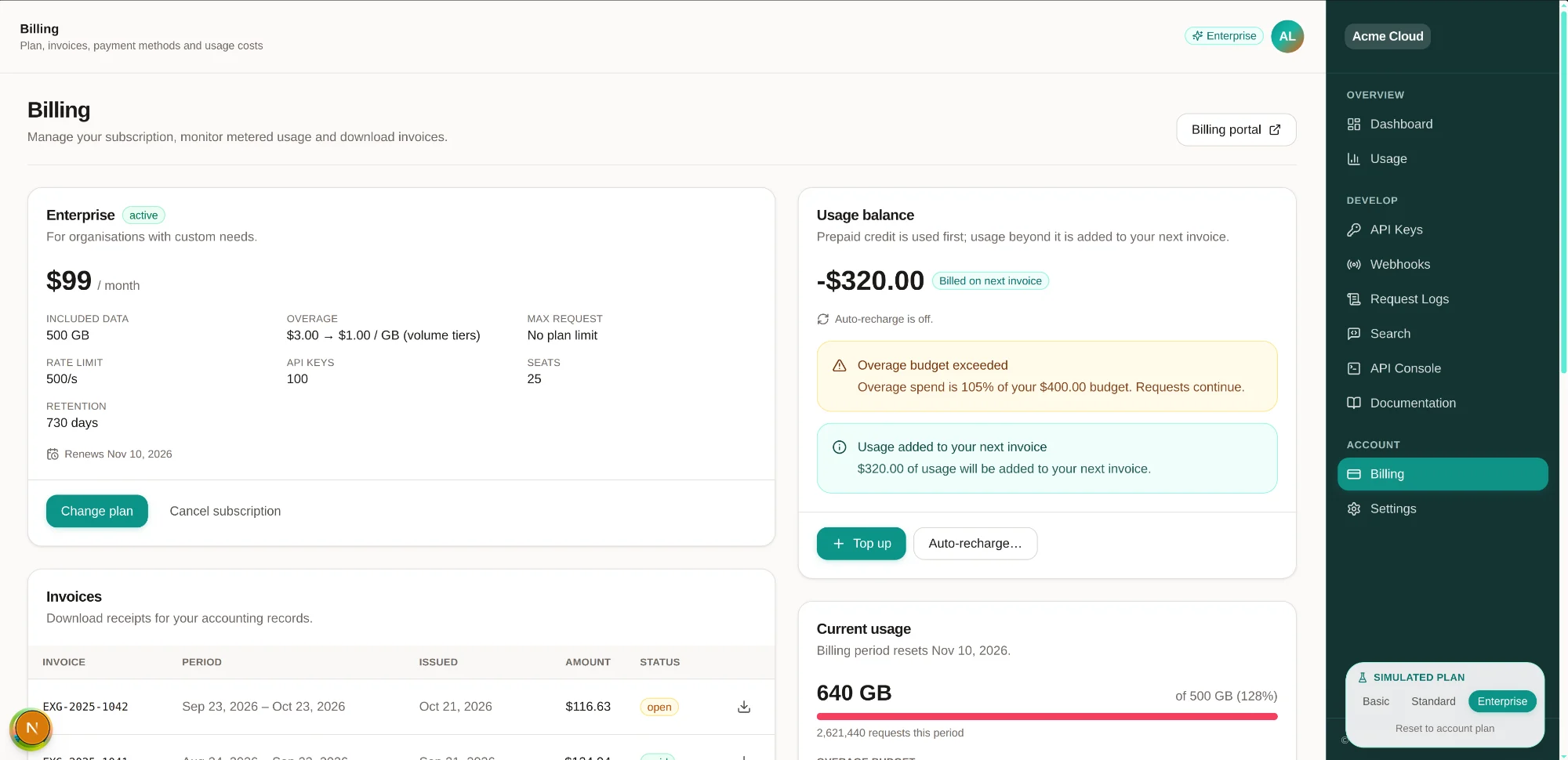The width and height of the screenshot is (1568, 760).
Task: Open the Auto-recharge… settings dialog
Action: coord(975,543)
